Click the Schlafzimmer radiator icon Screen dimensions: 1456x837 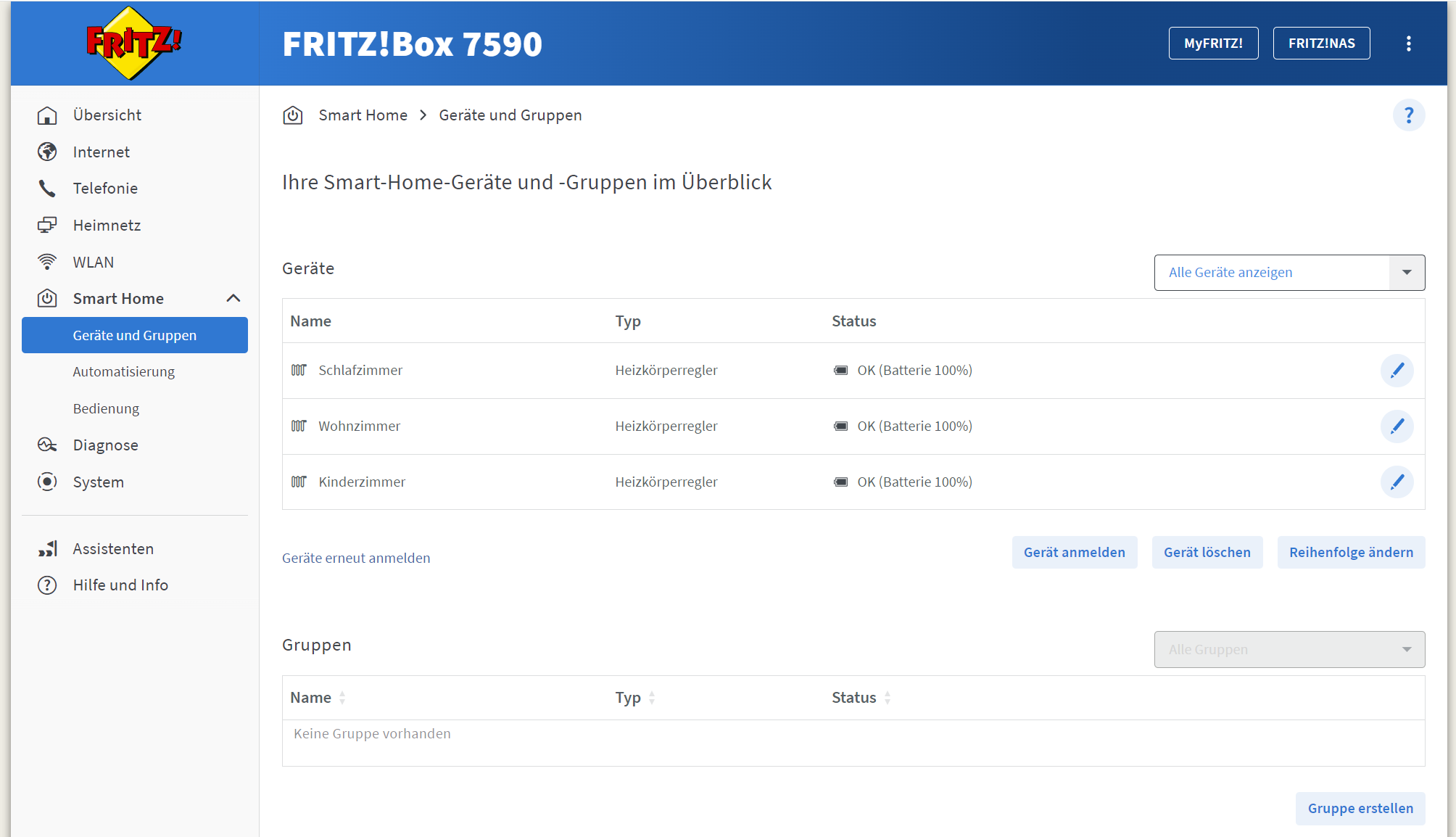pos(299,370)
